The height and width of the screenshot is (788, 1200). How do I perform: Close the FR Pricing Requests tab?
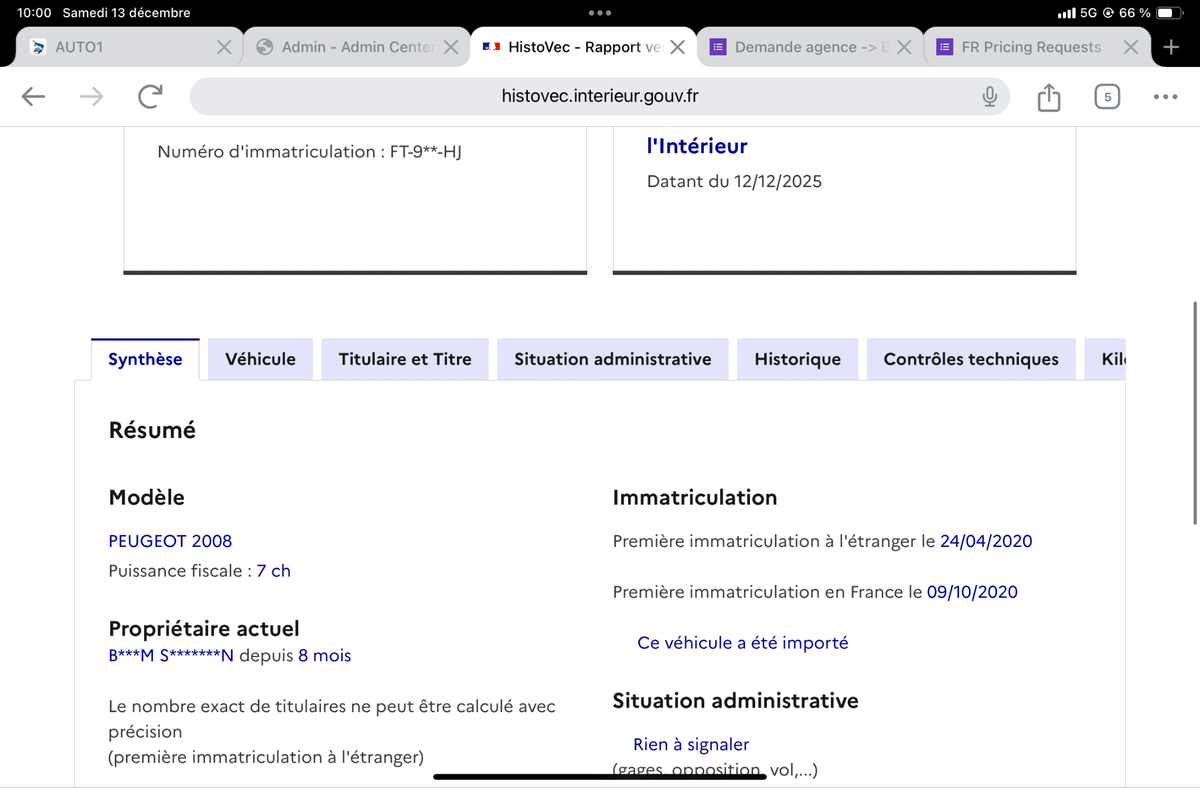tap(1130, 47)
